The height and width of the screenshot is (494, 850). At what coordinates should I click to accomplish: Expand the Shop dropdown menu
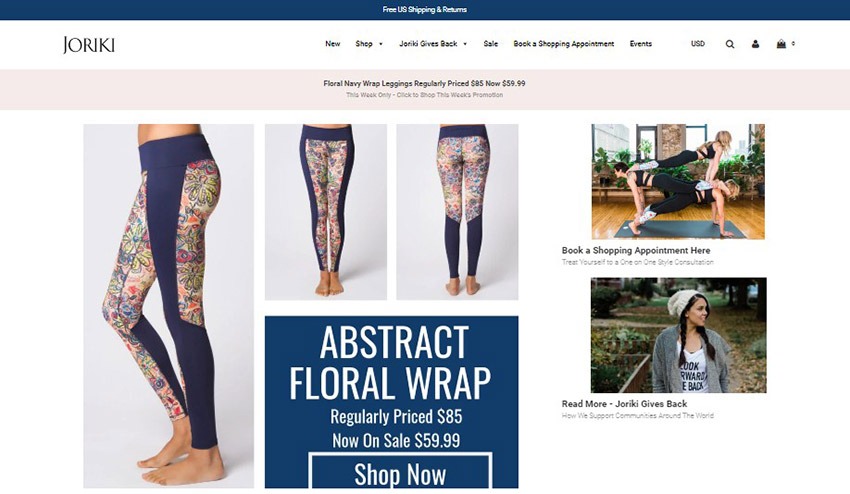pos(369,44)
